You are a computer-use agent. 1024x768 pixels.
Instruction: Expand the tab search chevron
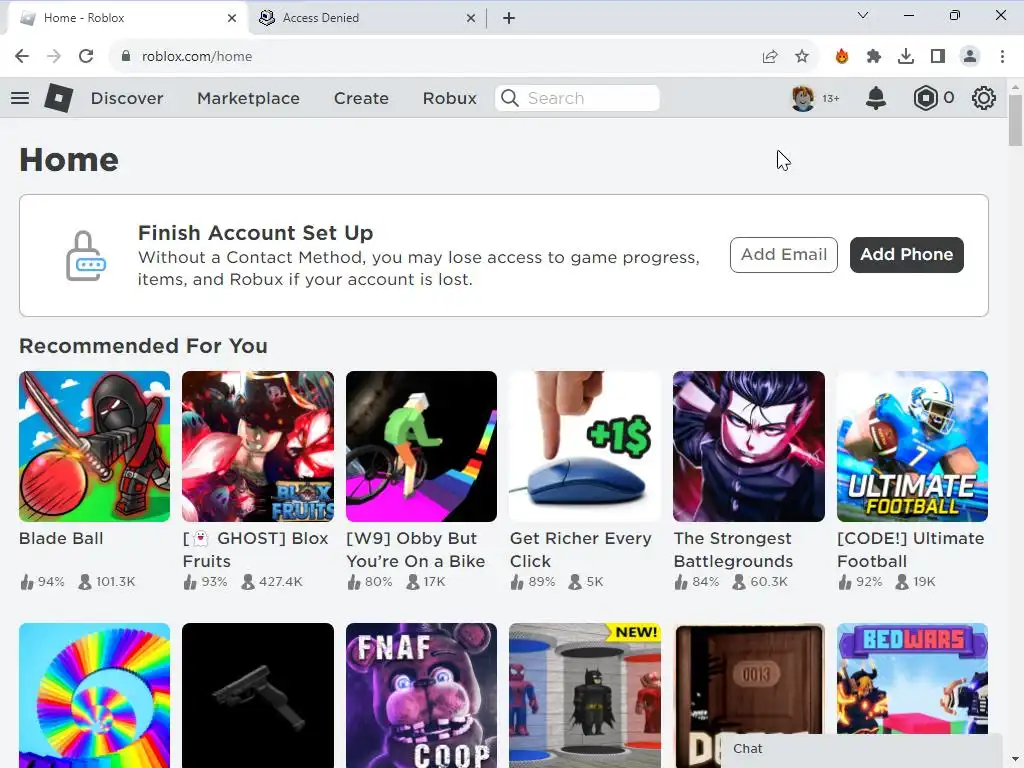863,15
